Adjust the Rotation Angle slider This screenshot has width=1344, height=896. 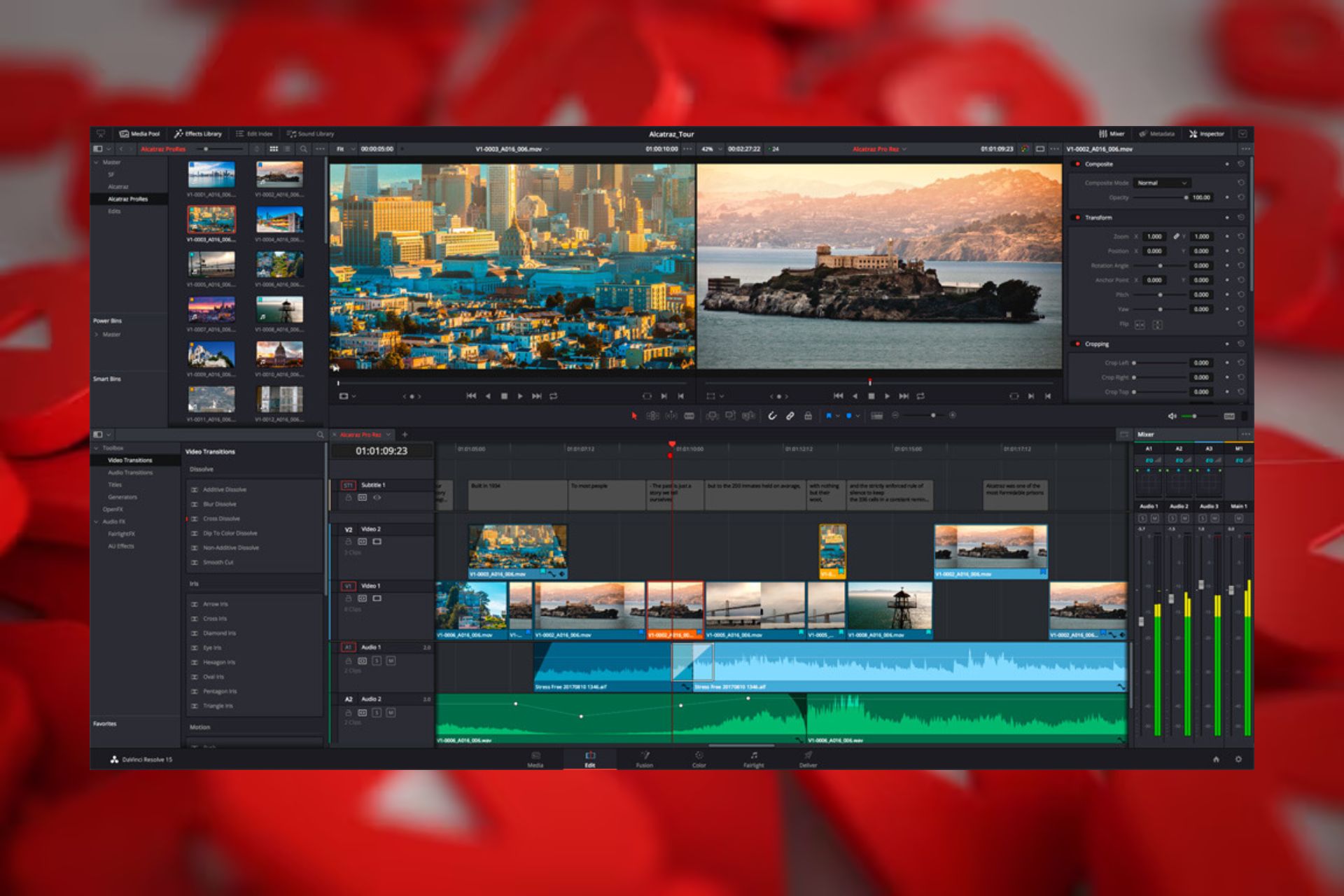click(x=1160, y=266)
